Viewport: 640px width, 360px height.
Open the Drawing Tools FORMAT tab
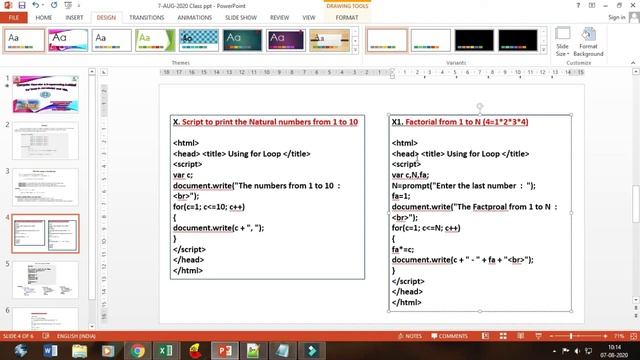tap(347, 18)
